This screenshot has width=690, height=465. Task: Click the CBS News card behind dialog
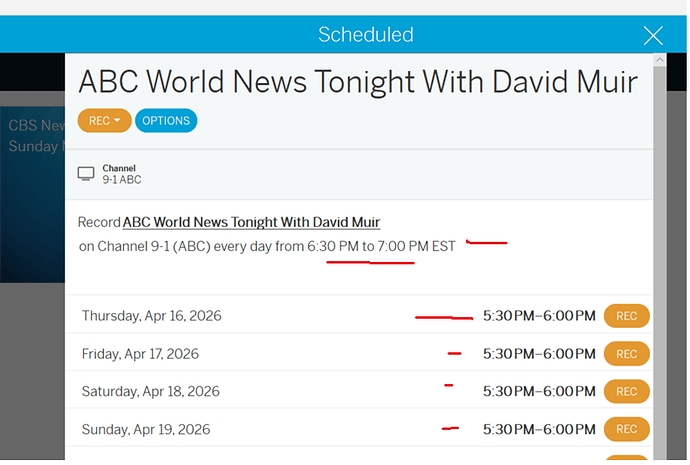pos(33,194)
